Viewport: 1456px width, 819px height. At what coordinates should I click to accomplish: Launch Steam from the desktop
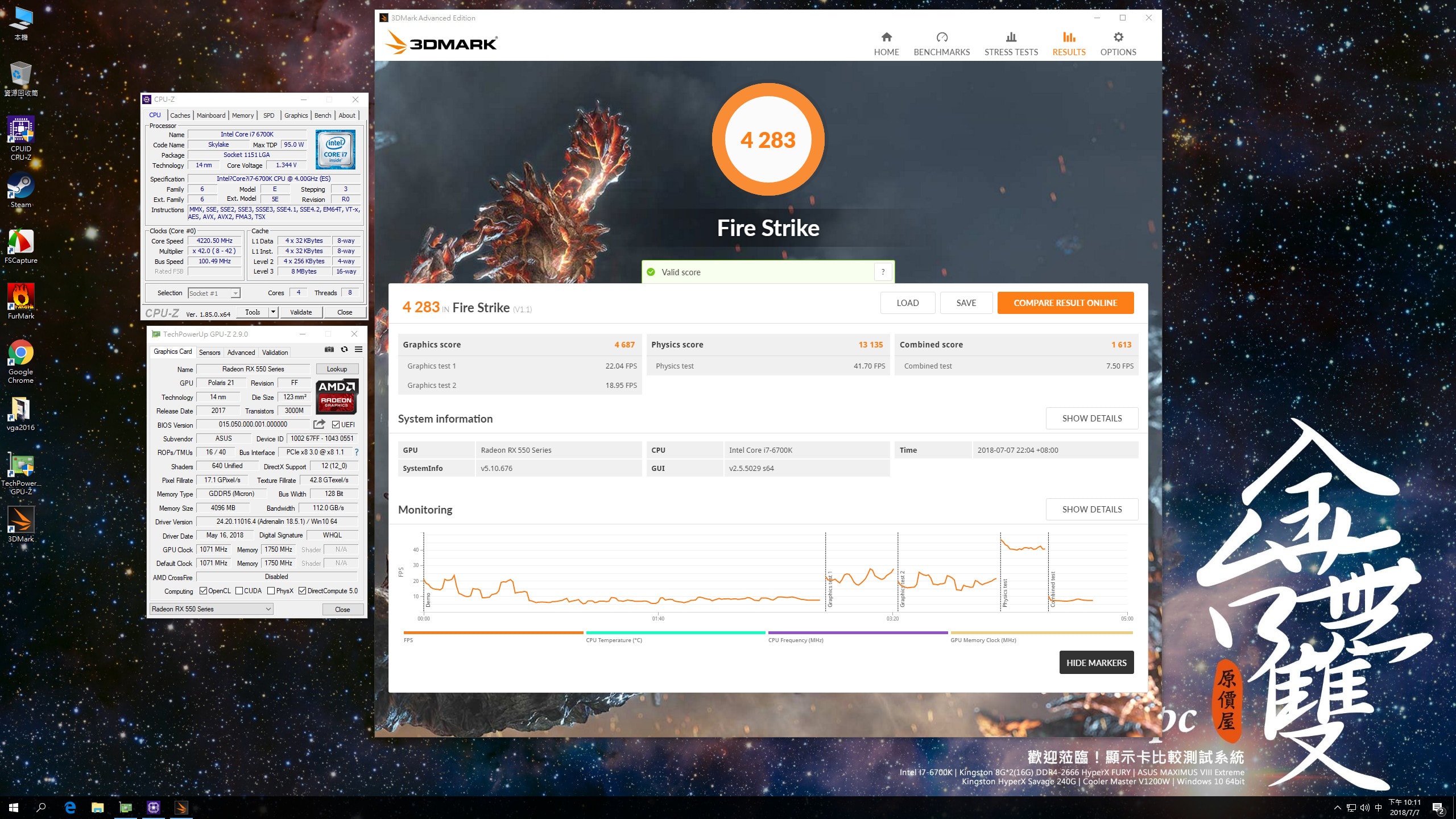click(21, 191)
